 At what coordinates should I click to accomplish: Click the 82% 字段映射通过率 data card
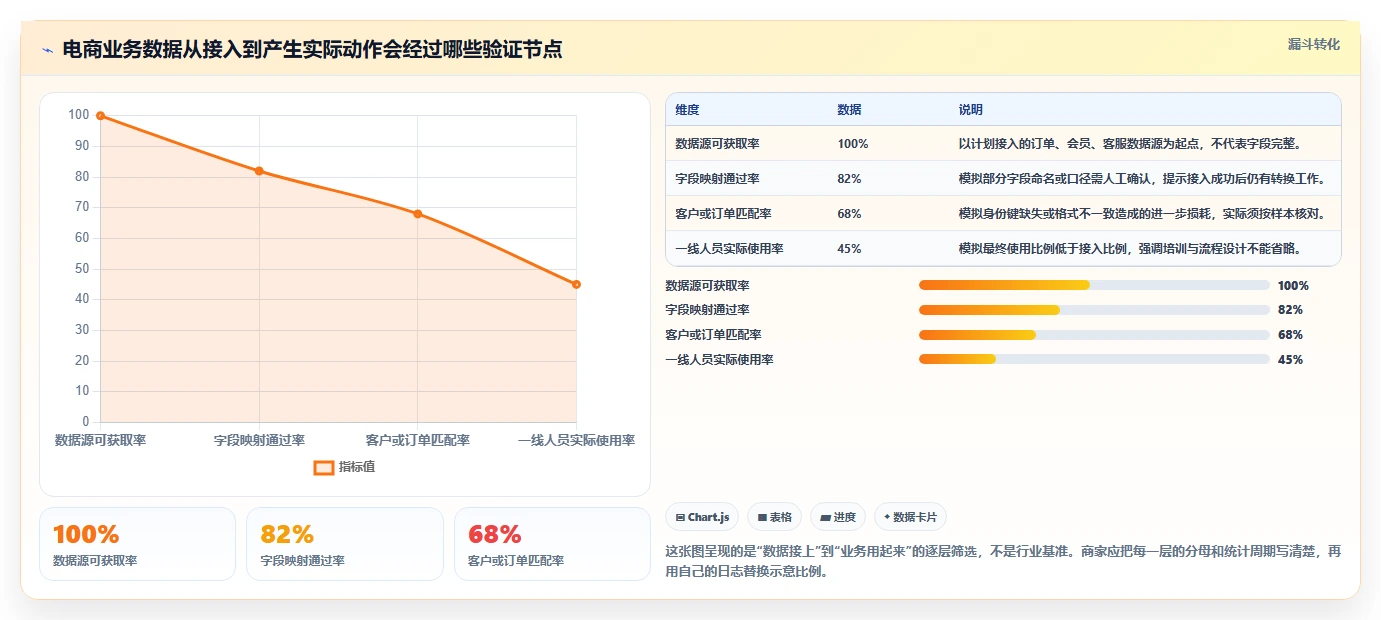pyautogui.click(x=344, y=544)
